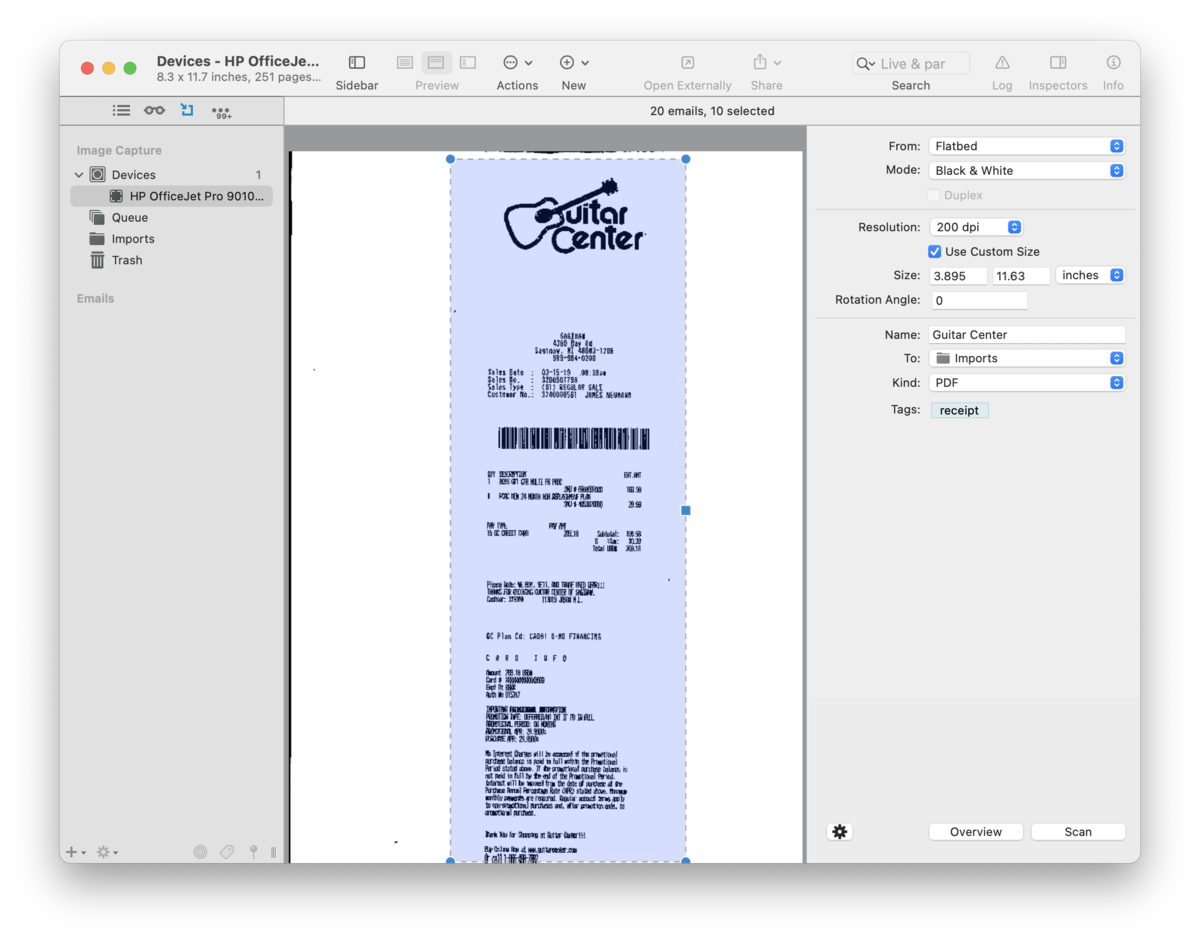
Task: Click the Overview button
Action: [976, 832]
